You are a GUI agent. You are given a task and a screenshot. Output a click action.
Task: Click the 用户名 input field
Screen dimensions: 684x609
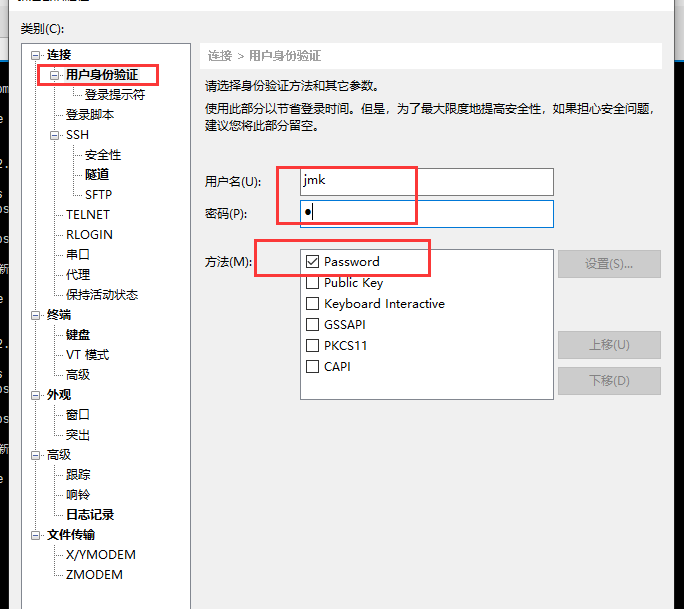427,182
